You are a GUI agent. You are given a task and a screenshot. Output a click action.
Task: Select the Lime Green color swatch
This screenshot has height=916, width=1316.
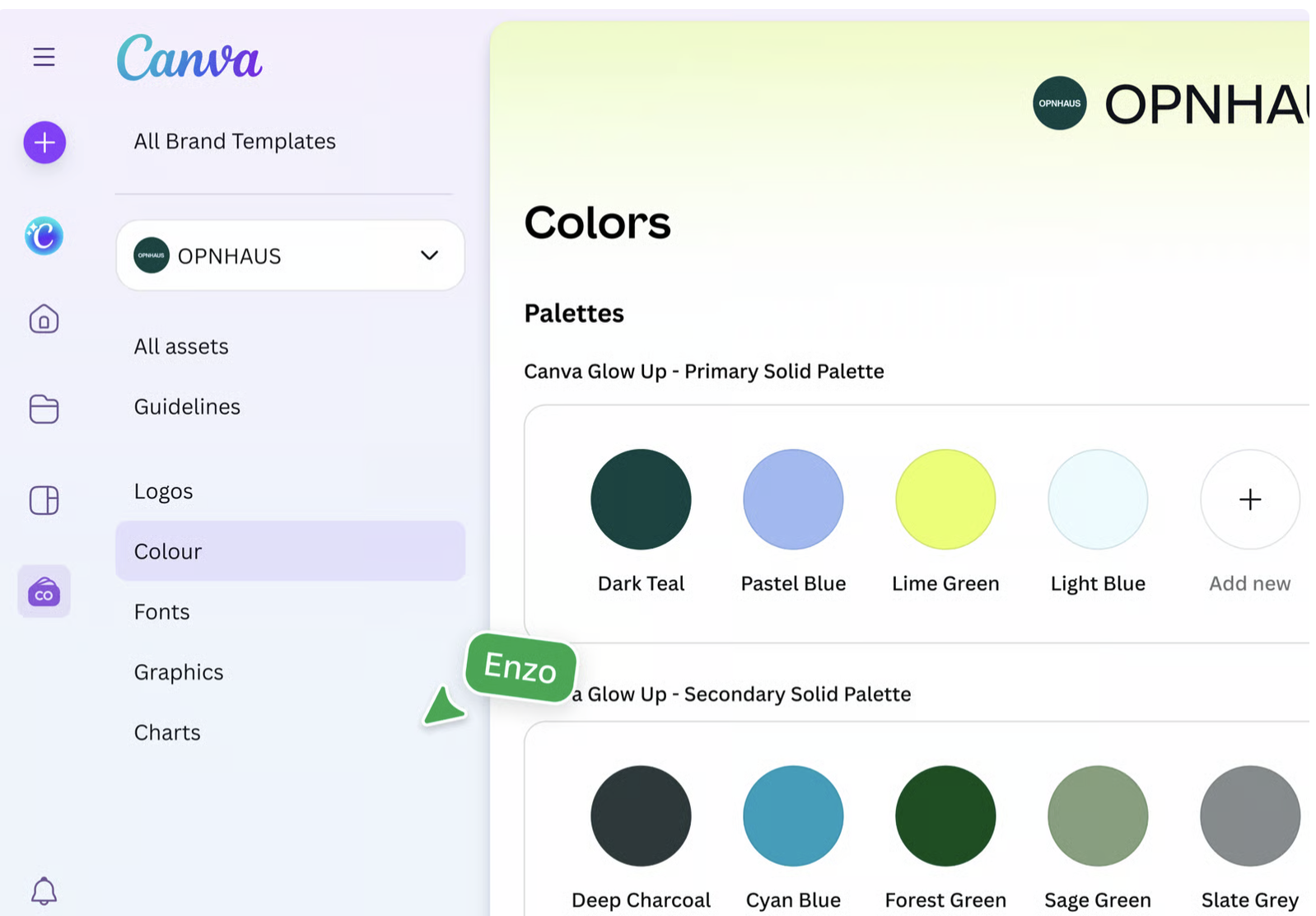[945, 499]
